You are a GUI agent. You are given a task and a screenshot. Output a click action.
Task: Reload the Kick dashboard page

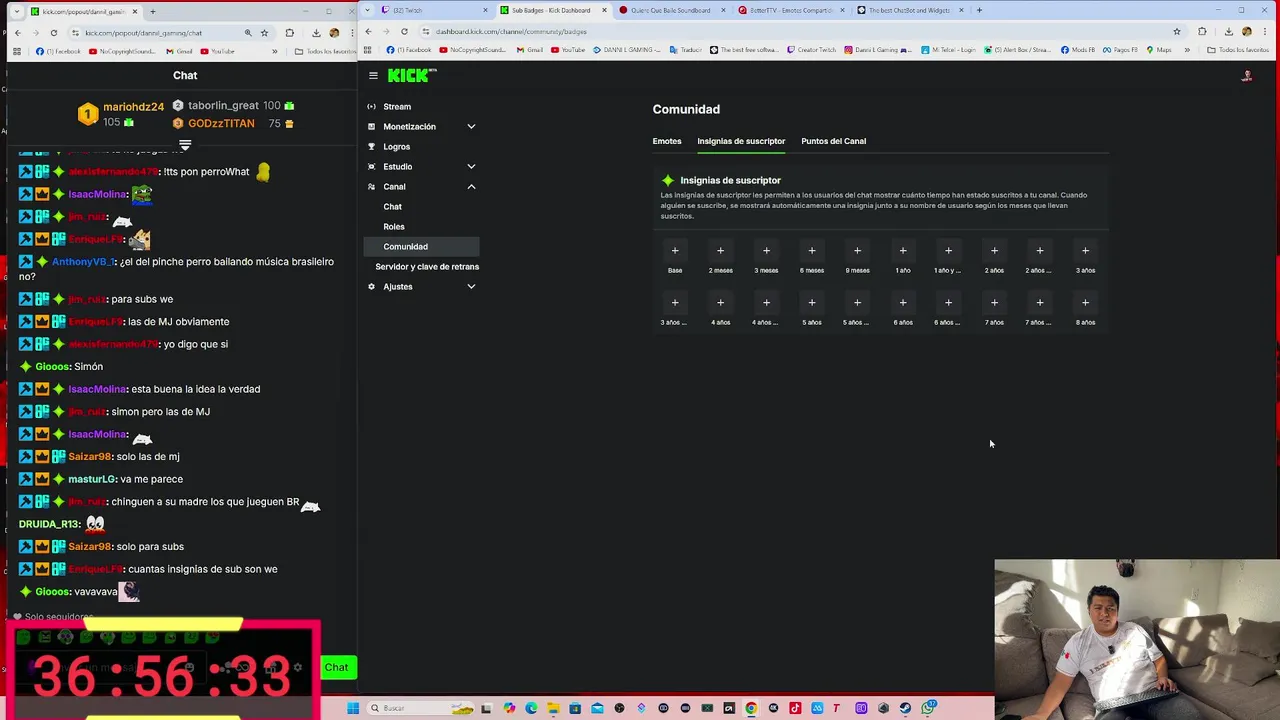coord(404,31)
